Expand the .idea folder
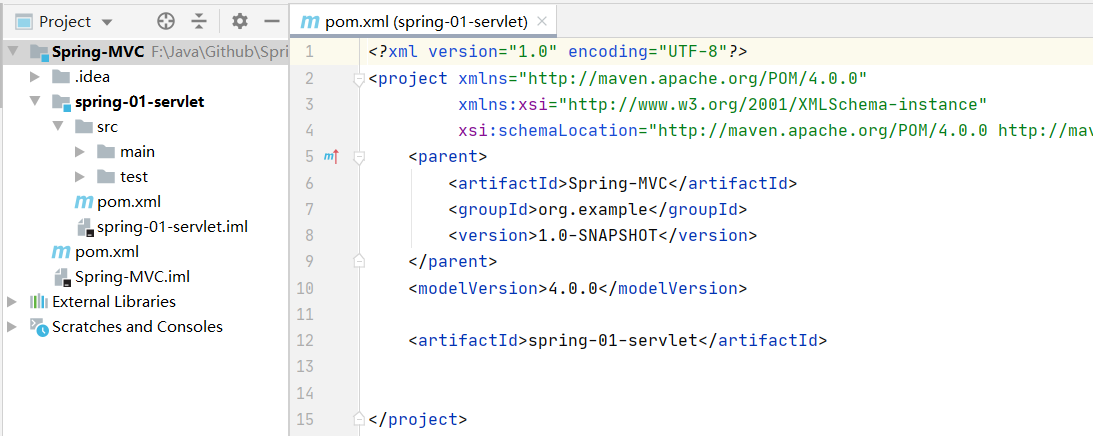The width and height of the screenshot is (1093, 436). [35, 77]
